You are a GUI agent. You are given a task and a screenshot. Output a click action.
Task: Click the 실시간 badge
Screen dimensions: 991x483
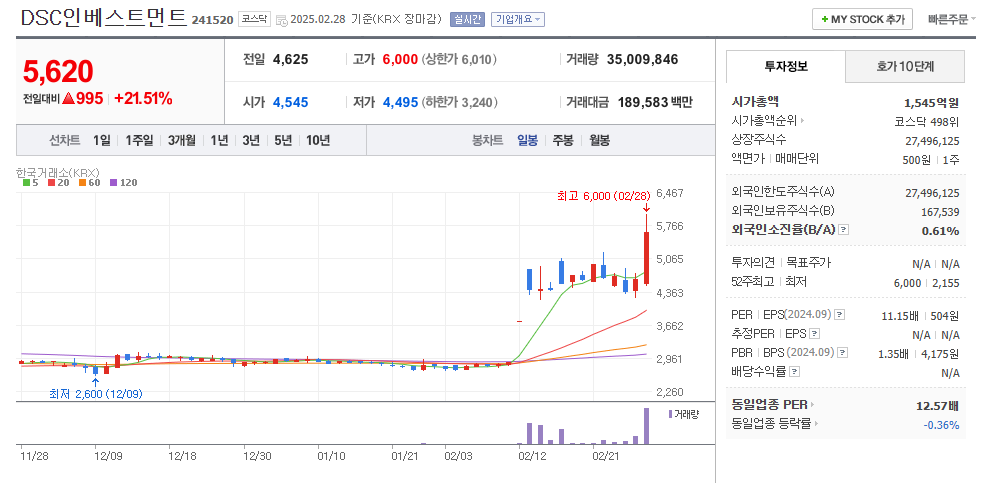pyautogui.click(x=467, y=19)
